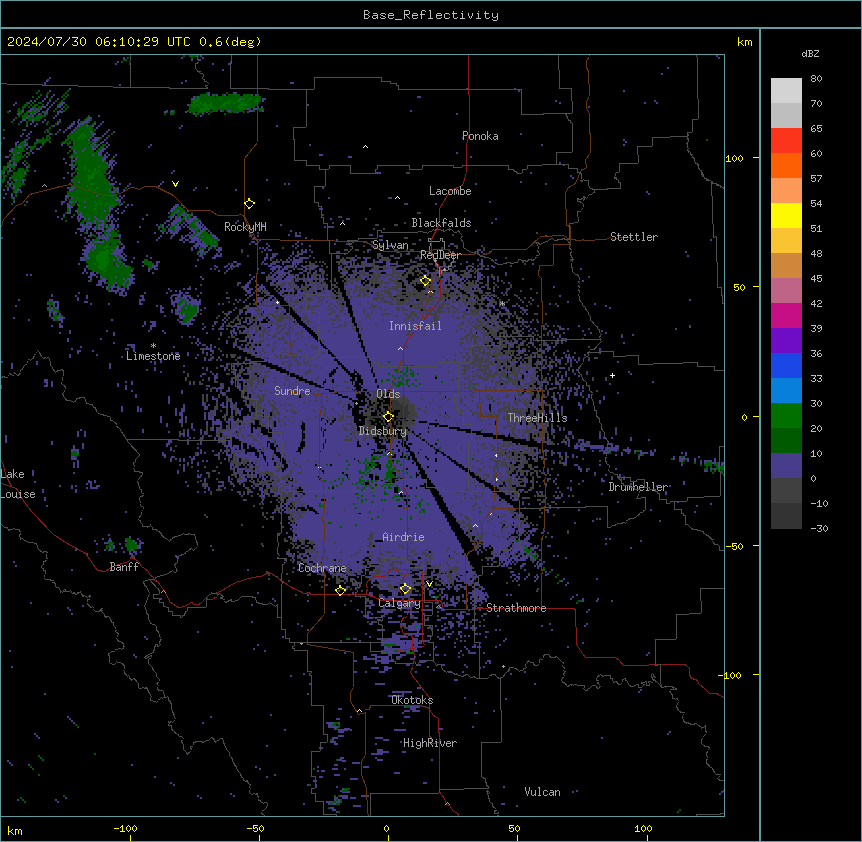Click the RedDeer city label

[x=440, y=255]
